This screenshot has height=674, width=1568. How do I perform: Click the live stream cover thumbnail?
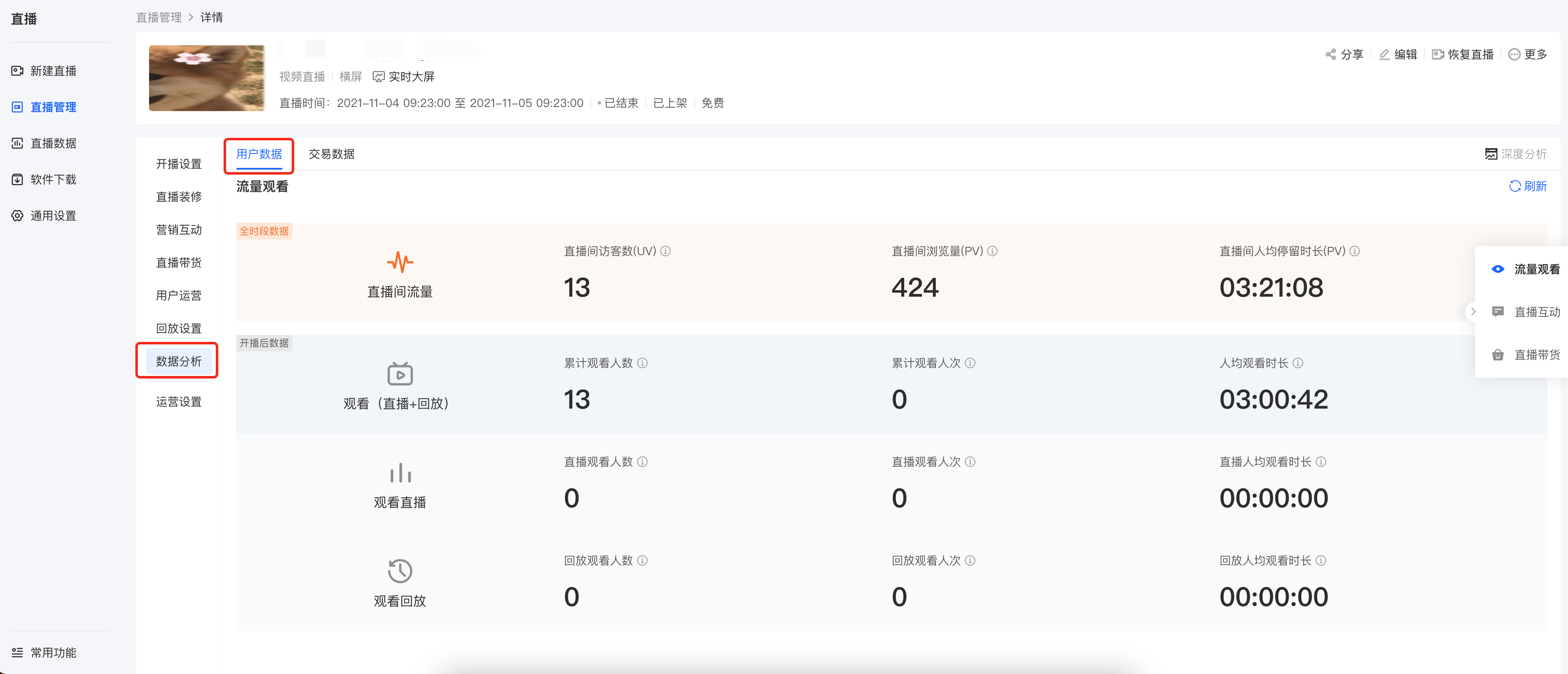[207, 78]
